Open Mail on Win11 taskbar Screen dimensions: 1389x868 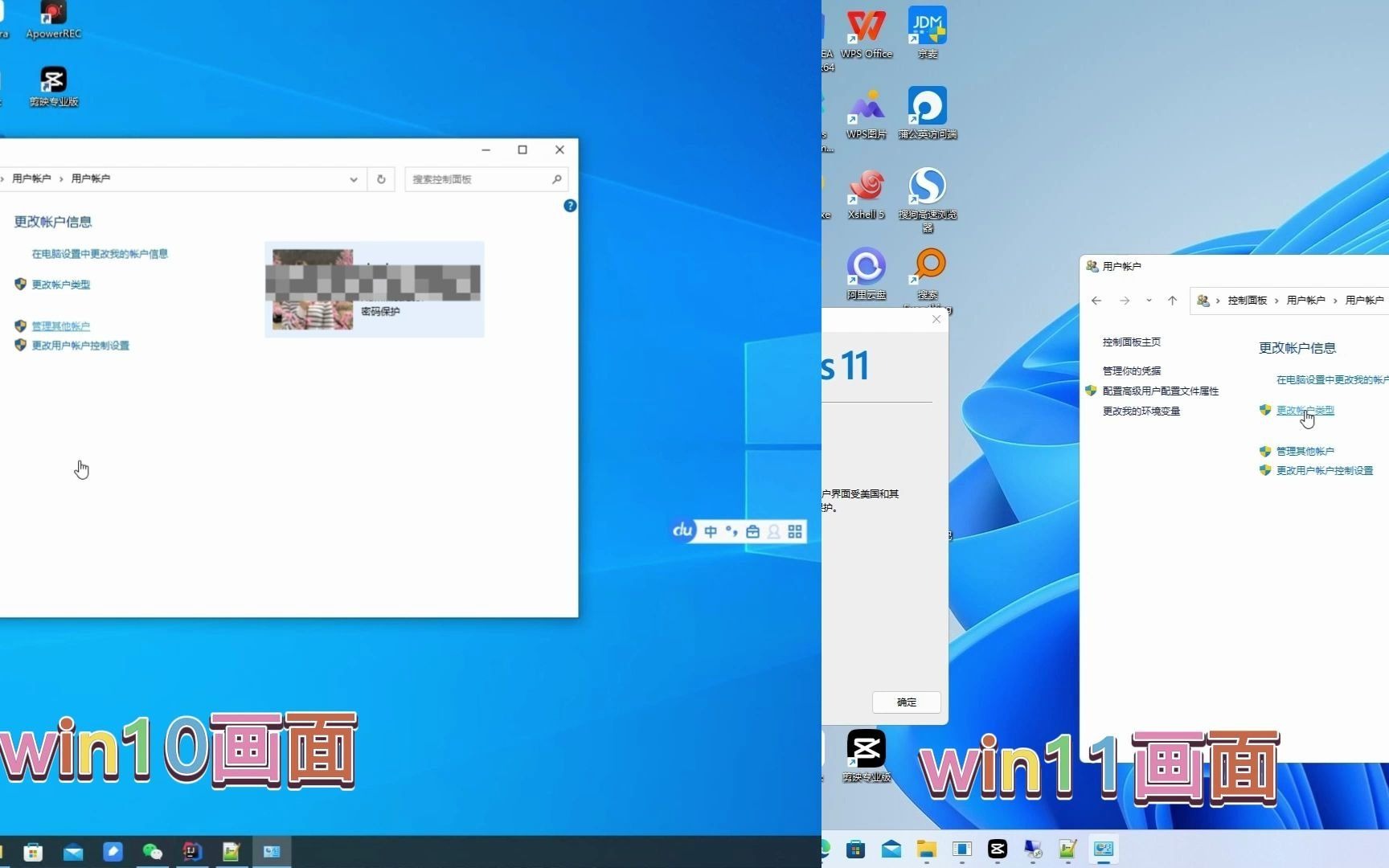[x=891, y=849]
